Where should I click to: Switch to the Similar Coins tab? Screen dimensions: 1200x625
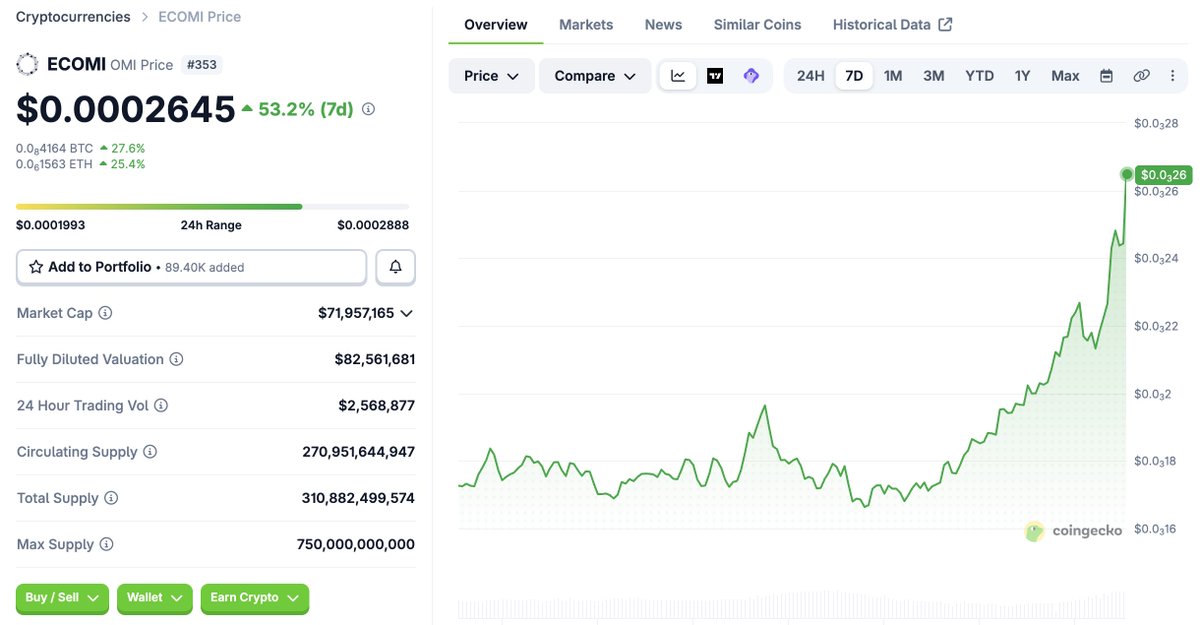tap(757, 25)
